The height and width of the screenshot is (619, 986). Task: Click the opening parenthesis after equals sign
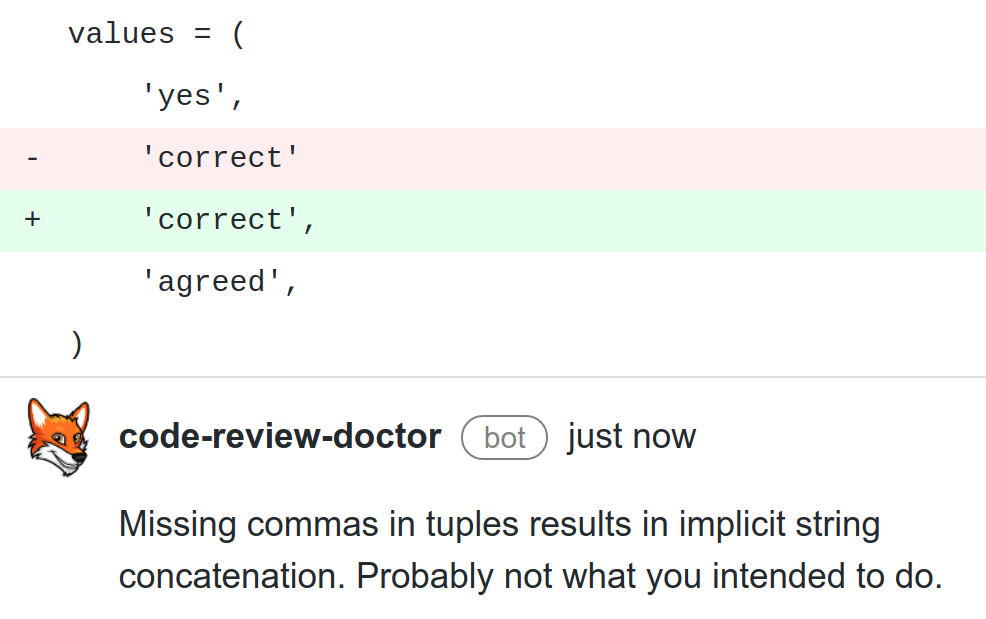(238, 34)
